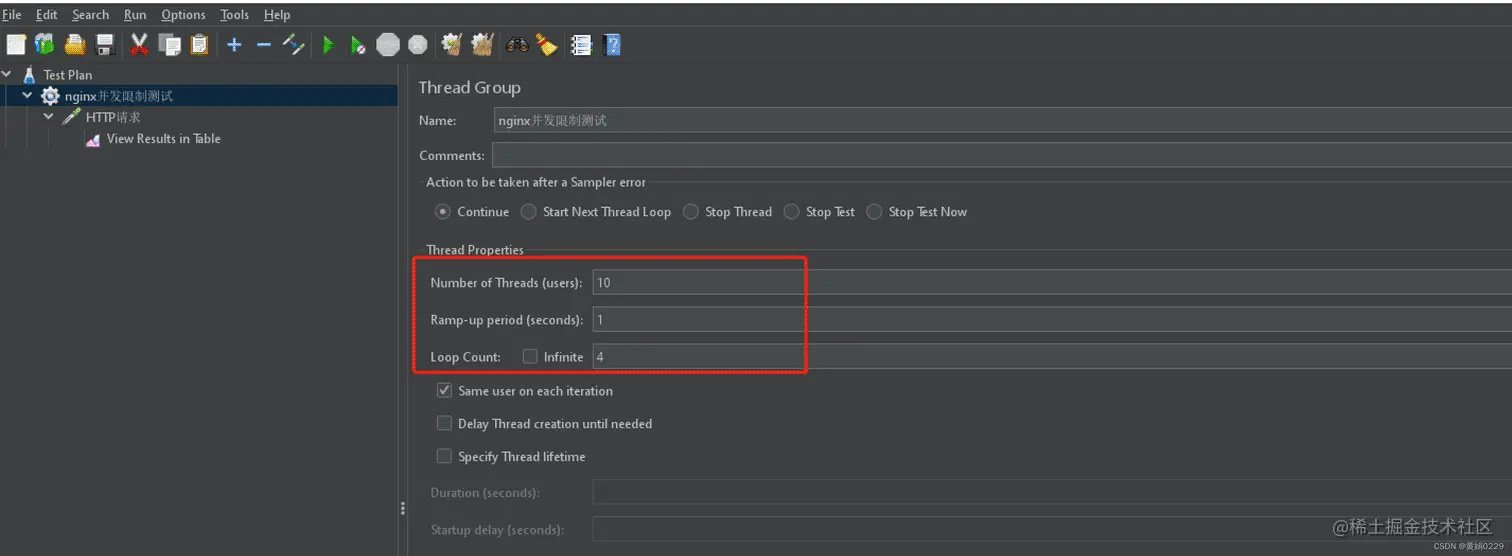Click the HTTP请求 sampler pipette icon
1512x556 pixels.
pyautogui.click(x=71, y=117)
